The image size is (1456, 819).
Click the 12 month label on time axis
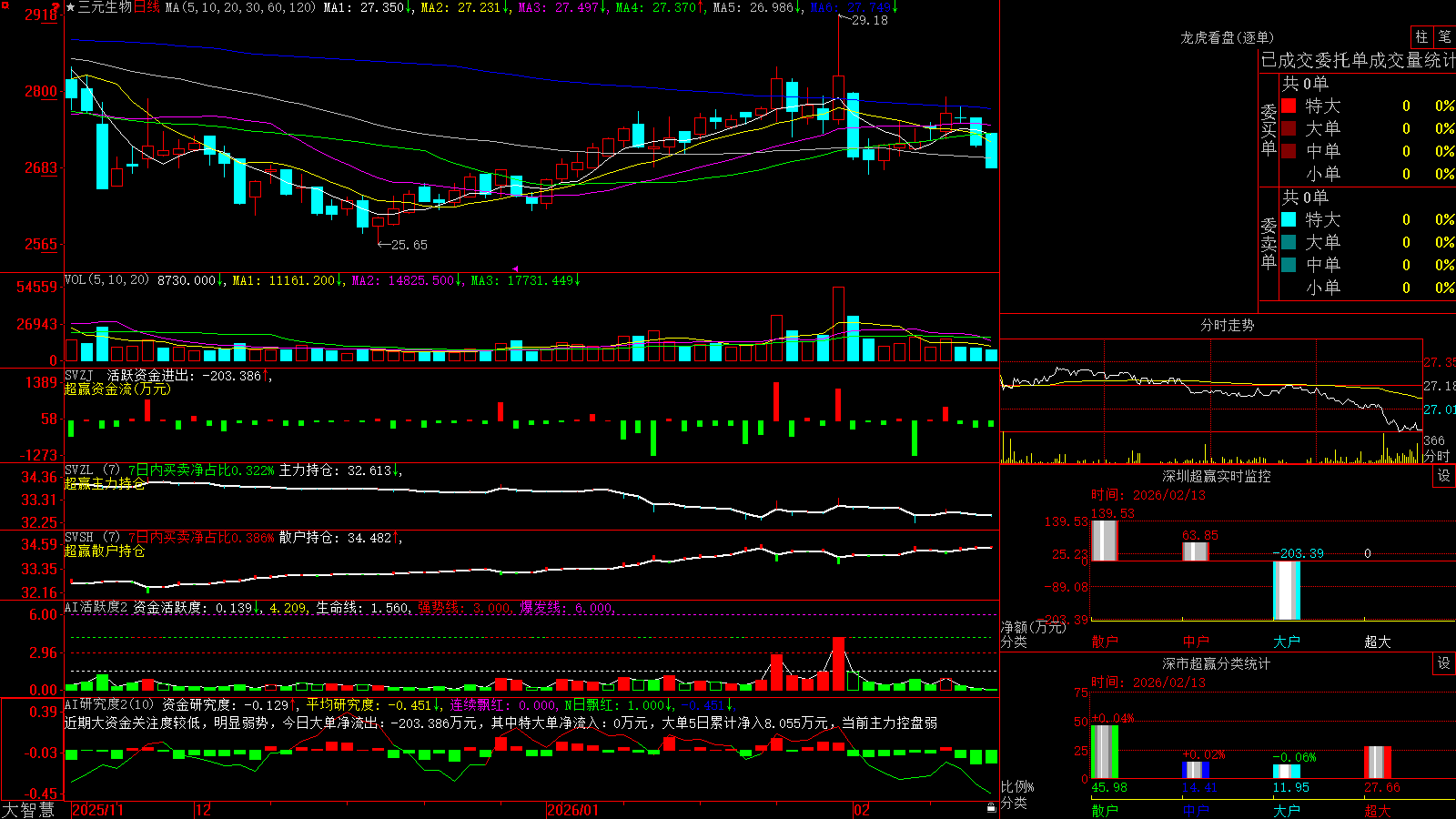tap(204, 810)
